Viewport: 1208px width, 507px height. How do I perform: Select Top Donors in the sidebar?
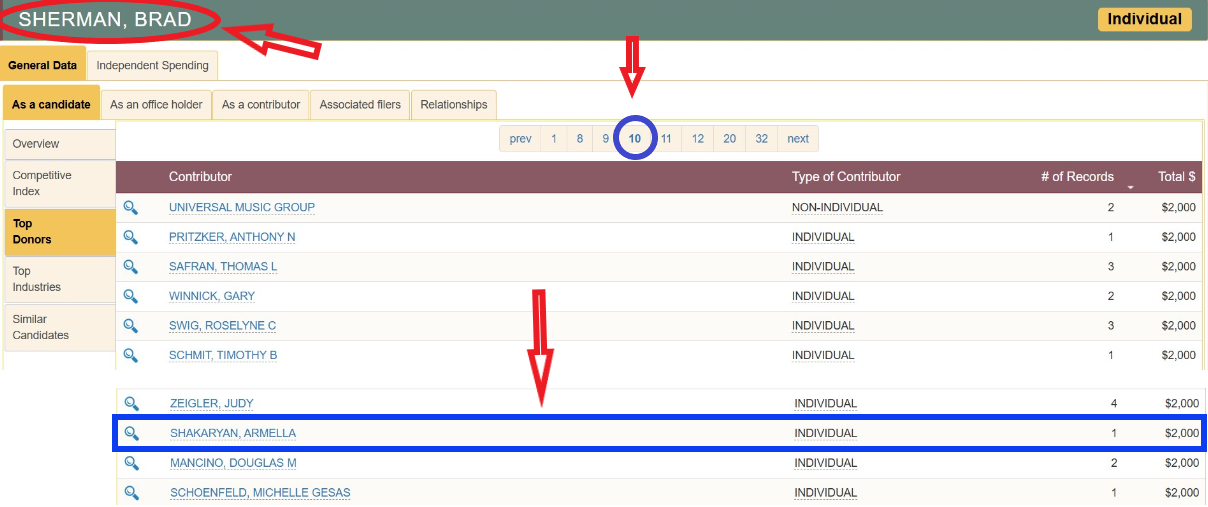[x=59, y=232]
